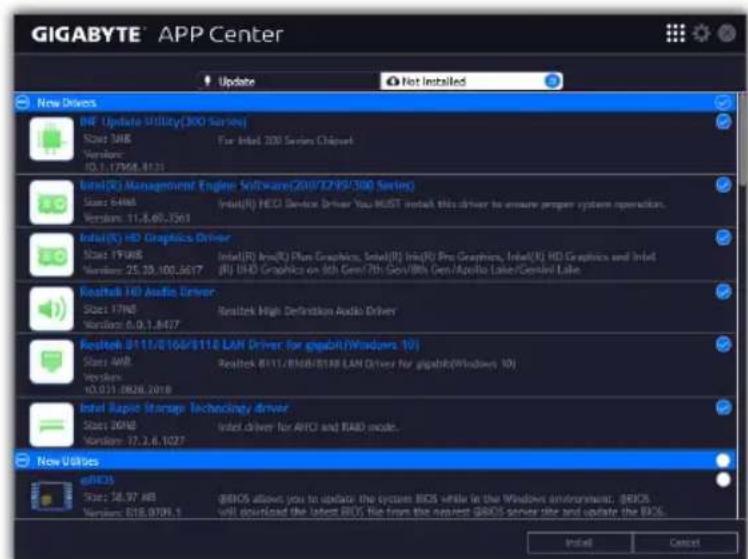Click the Cancel button
The image size is (748, 559).
[x=685, y=542]
